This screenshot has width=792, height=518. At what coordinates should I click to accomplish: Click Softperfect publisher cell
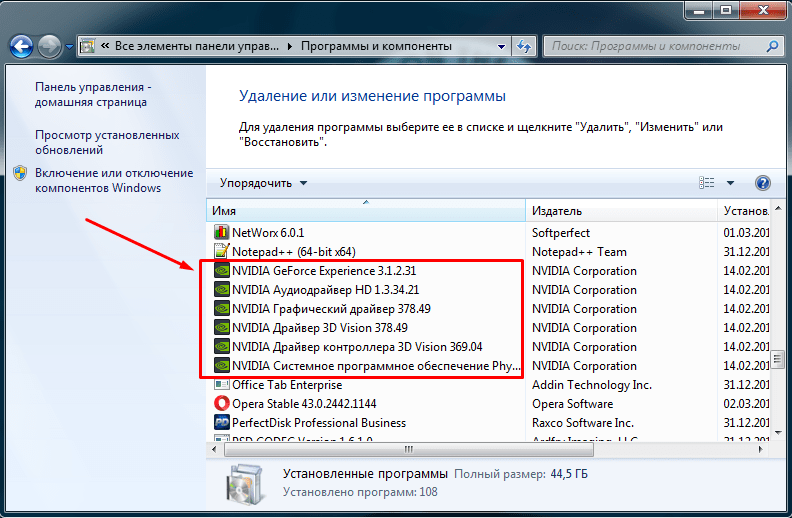tap(561, 233)
